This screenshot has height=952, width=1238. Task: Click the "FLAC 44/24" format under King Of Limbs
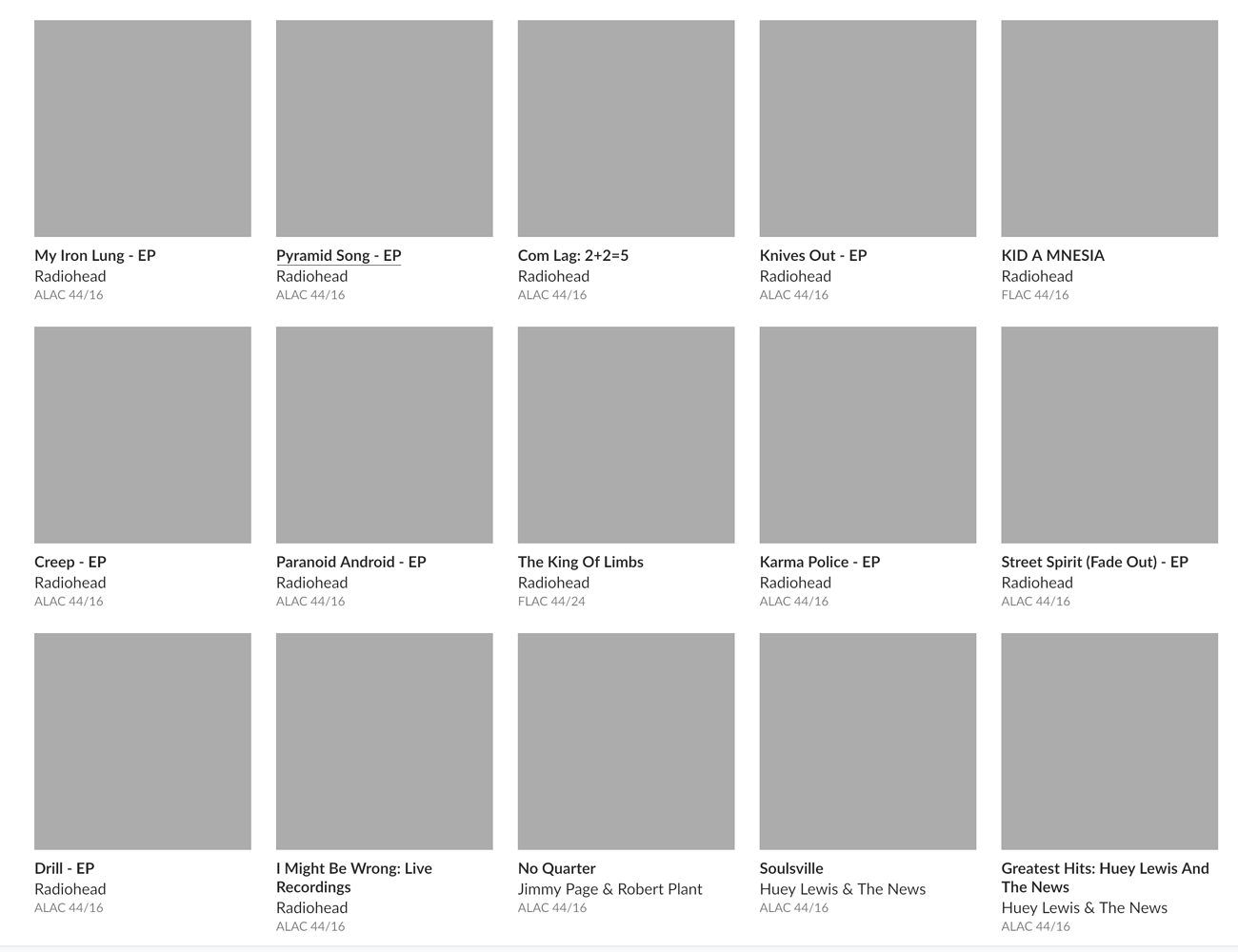point(552,602)
